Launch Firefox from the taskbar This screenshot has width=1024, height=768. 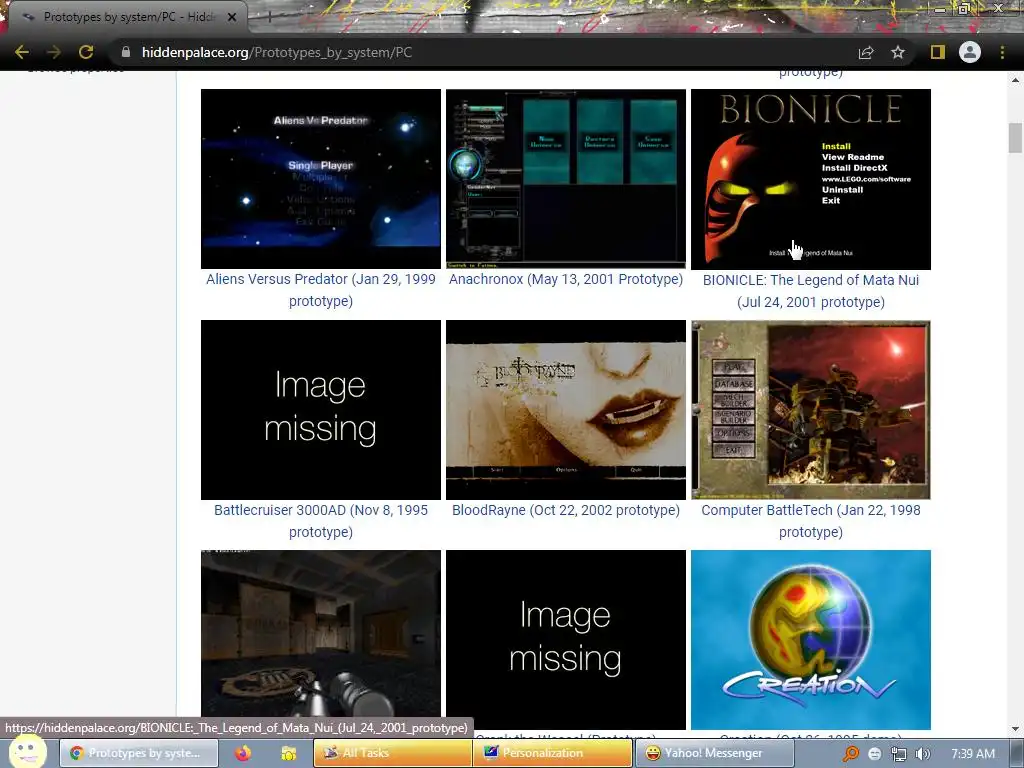(243, 753)
